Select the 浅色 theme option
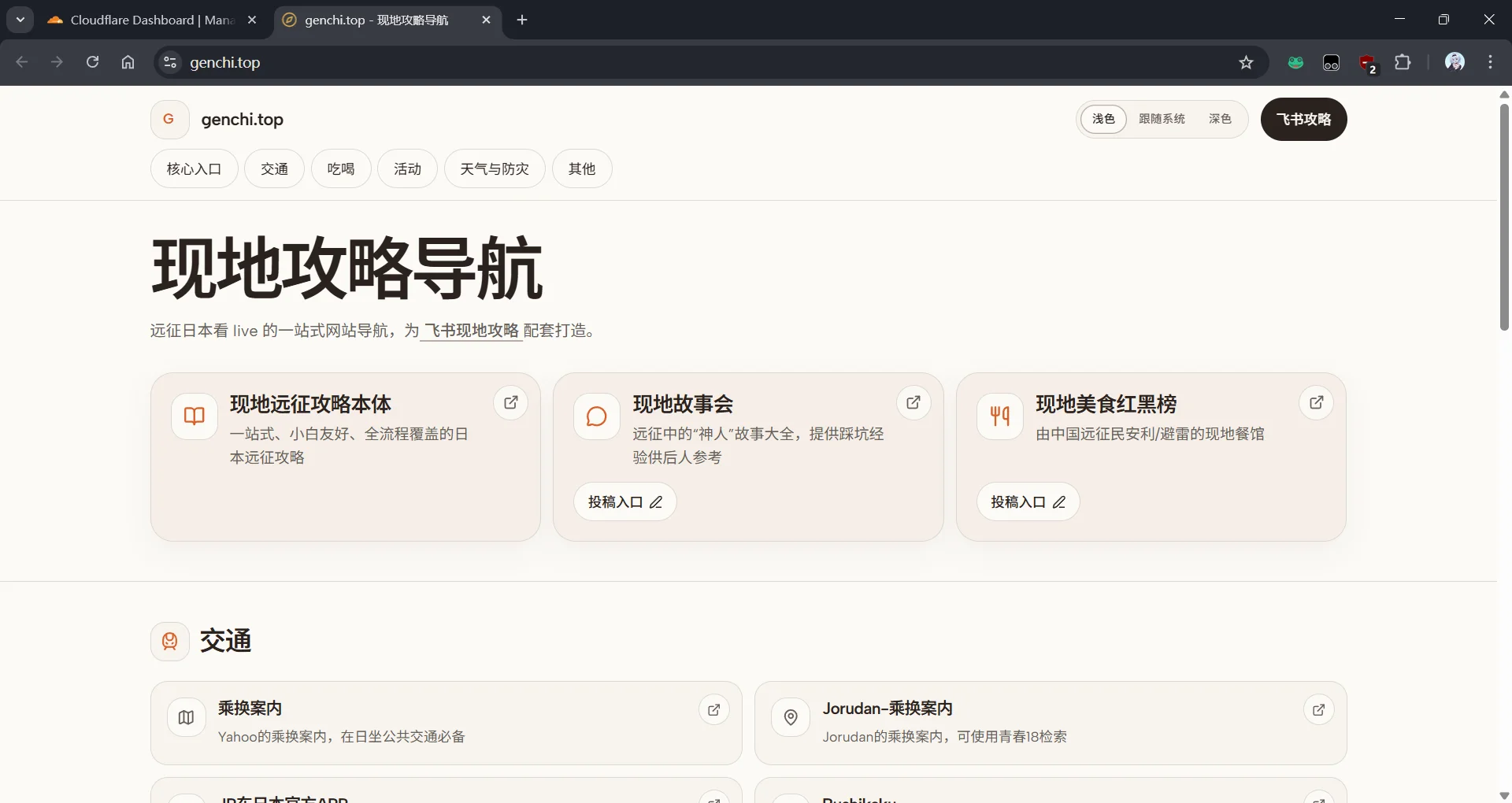 coord(1104,119)
